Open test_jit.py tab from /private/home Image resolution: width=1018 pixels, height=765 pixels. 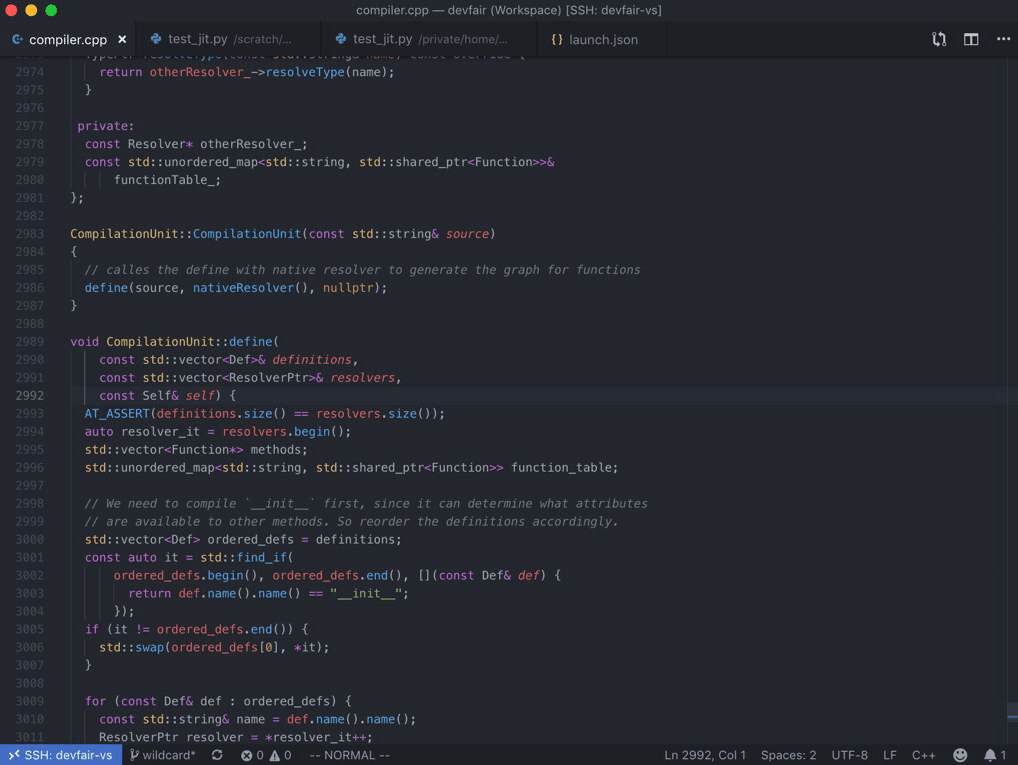click(429, 40)
